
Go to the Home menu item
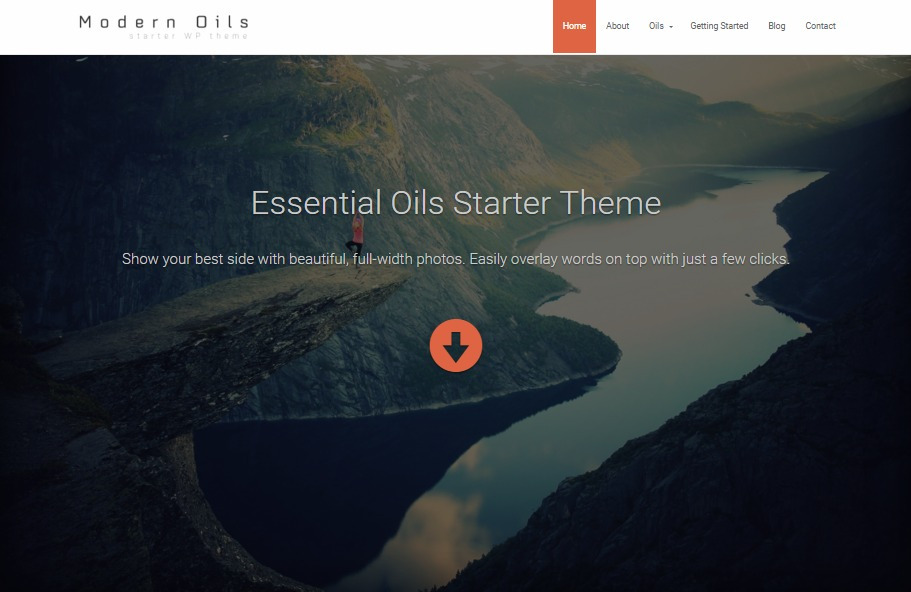tap(574, 26)
